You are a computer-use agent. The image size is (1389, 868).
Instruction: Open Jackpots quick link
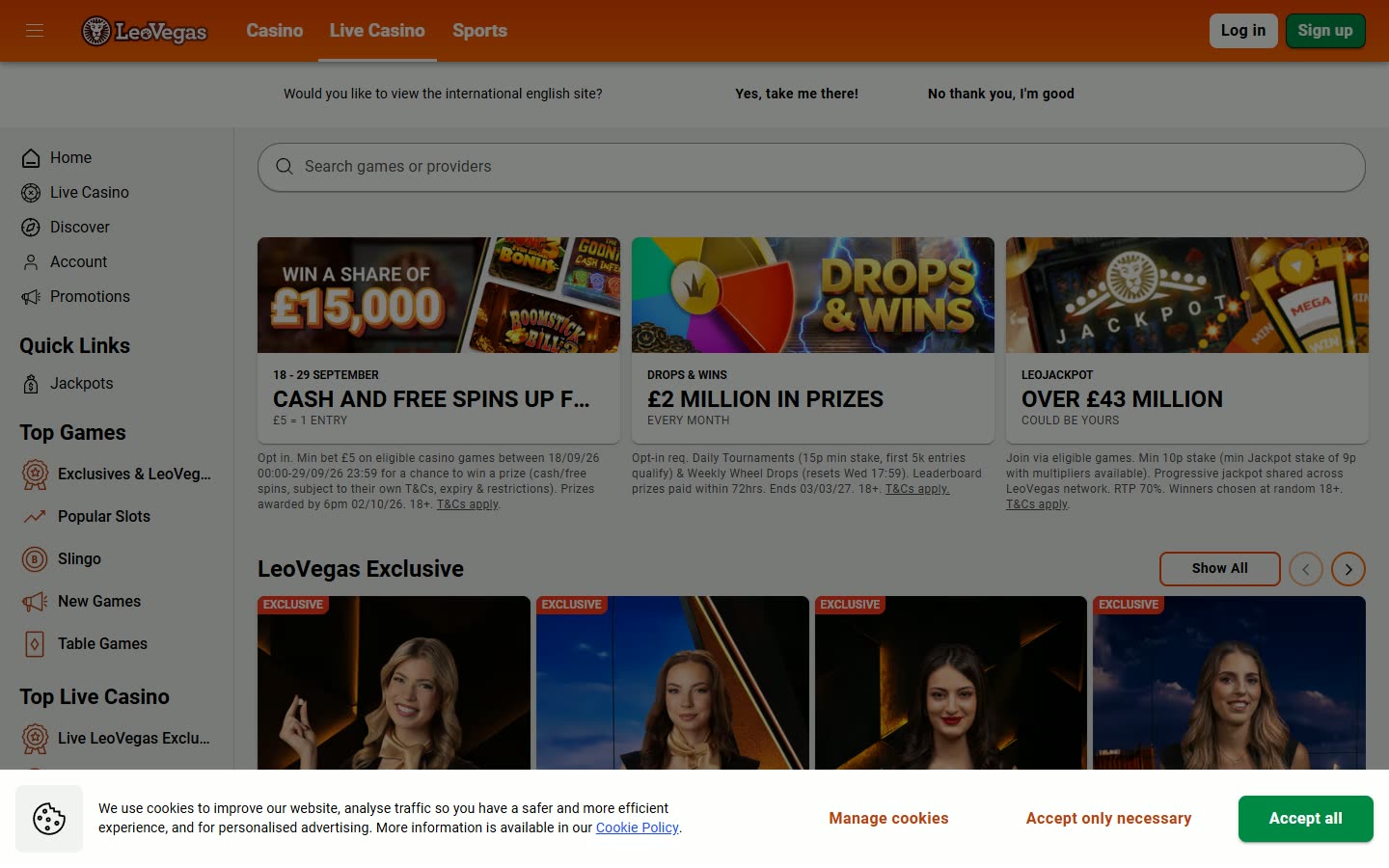click(x=81, y=384)
